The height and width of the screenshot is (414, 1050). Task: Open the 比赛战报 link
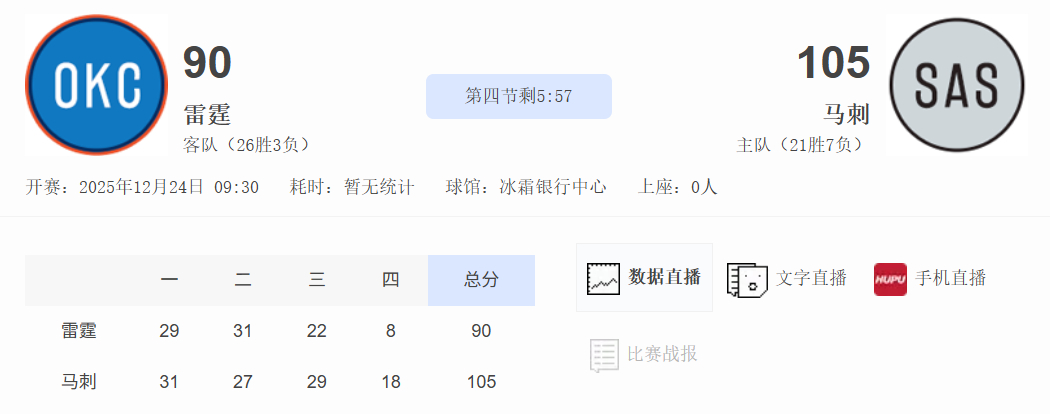coord(662,354)
